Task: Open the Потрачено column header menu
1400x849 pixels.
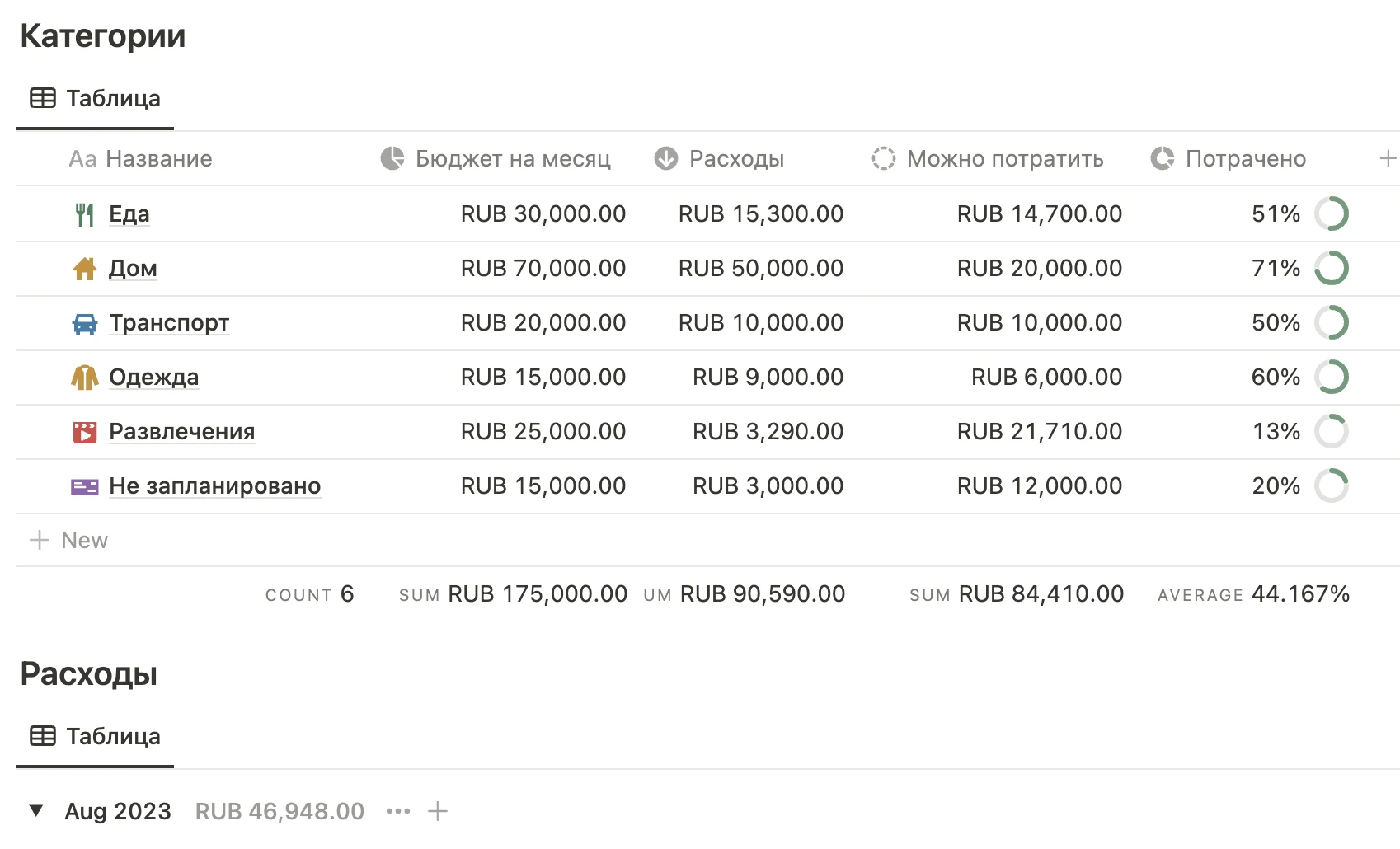Action: coord(1229,158)
